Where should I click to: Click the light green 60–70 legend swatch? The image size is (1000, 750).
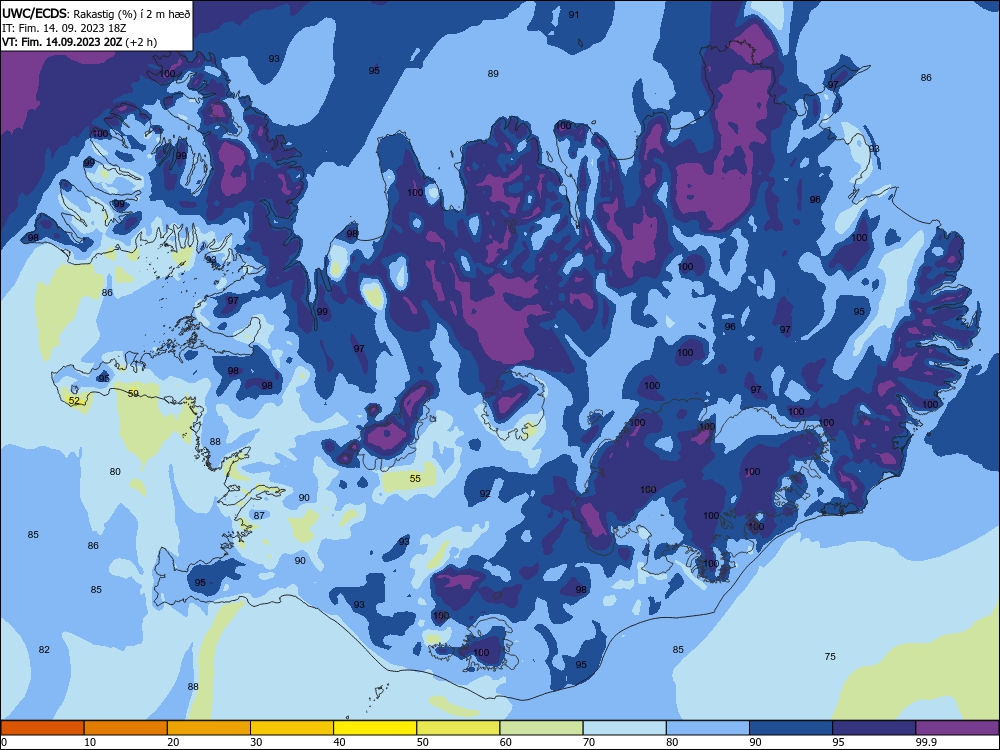pos(541,728)
